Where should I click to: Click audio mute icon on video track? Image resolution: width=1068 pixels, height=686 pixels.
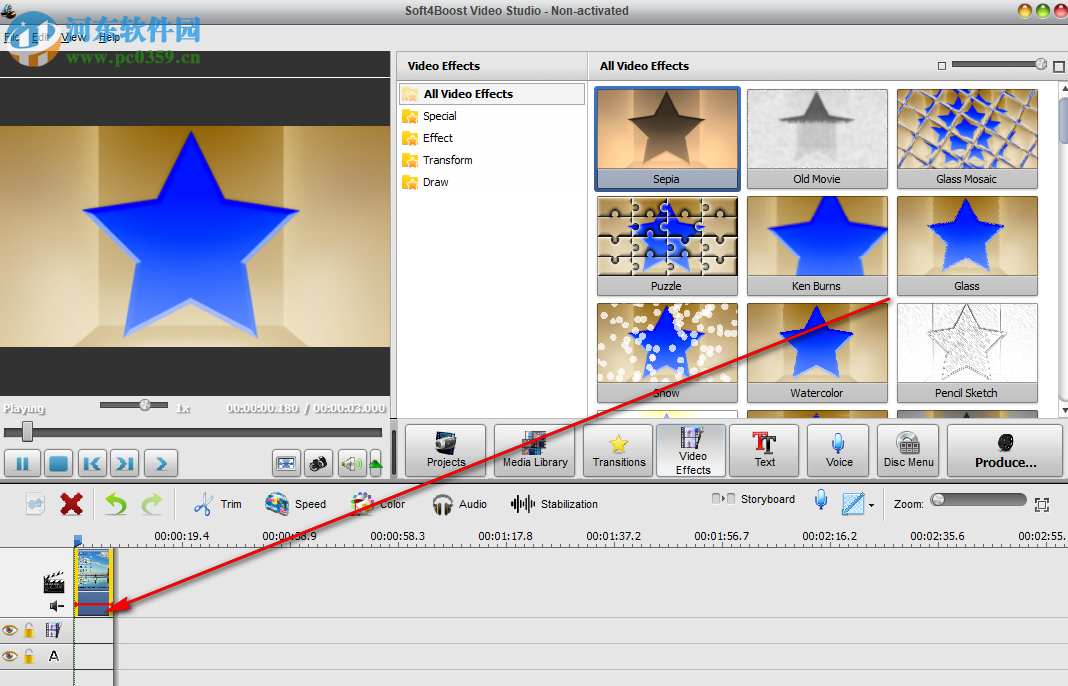pyautogui.click(x=57, y=606)
